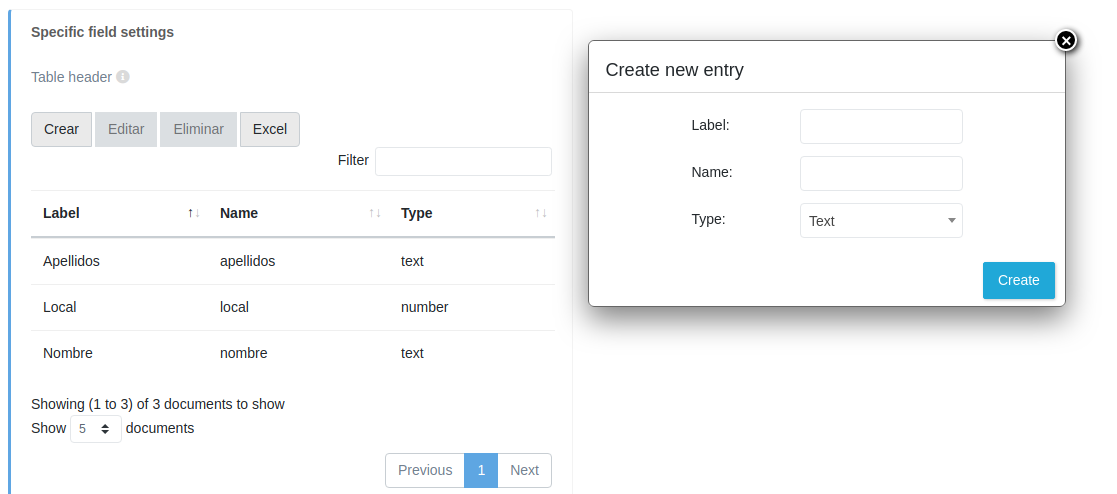Viewport: 1117px width, 494px height.
Task: Close the Create new entry dialog
Action: coord(1066,40)
